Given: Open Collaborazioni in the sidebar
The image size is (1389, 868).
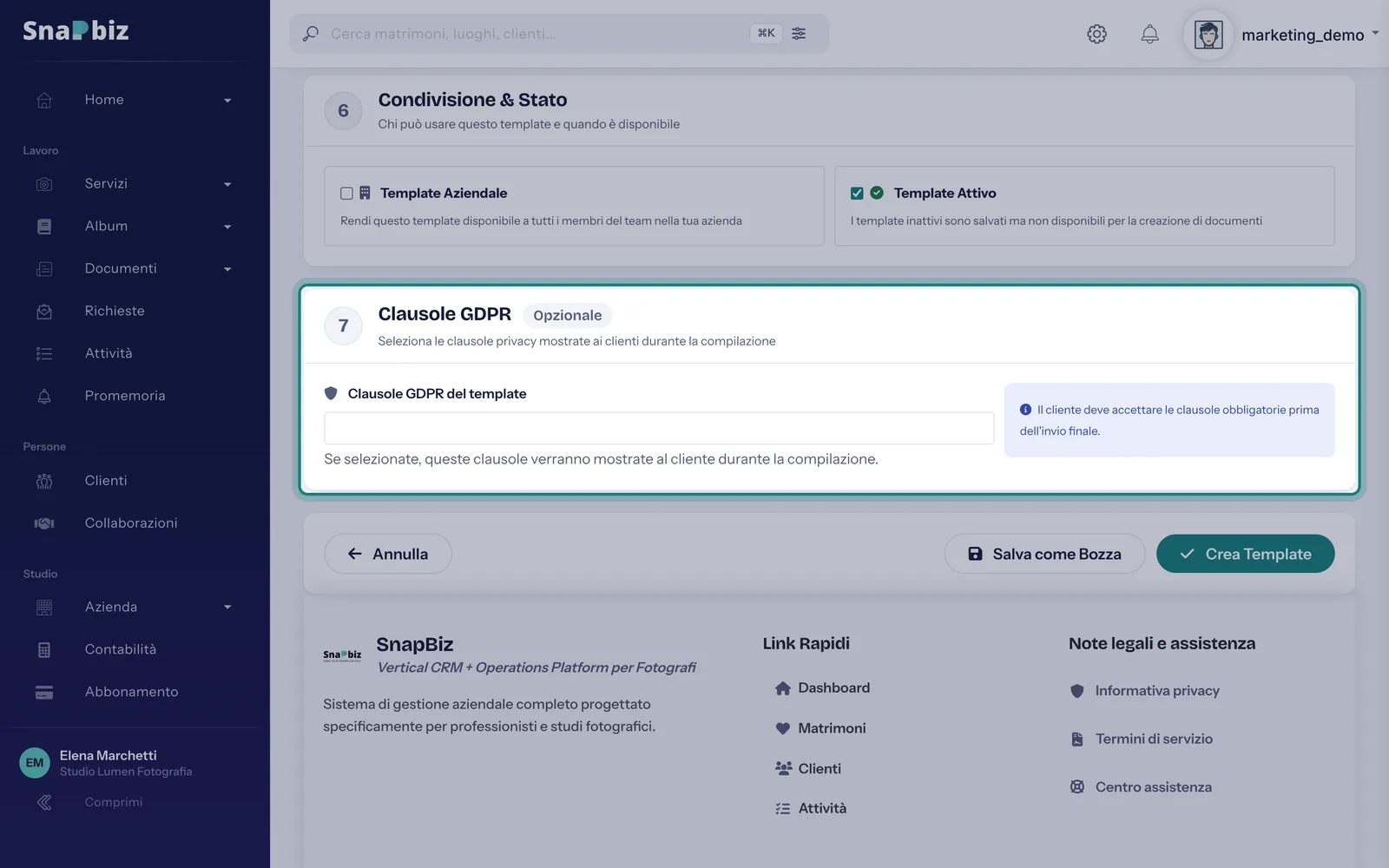Looking at the screenshot, I should pos(131,523).
